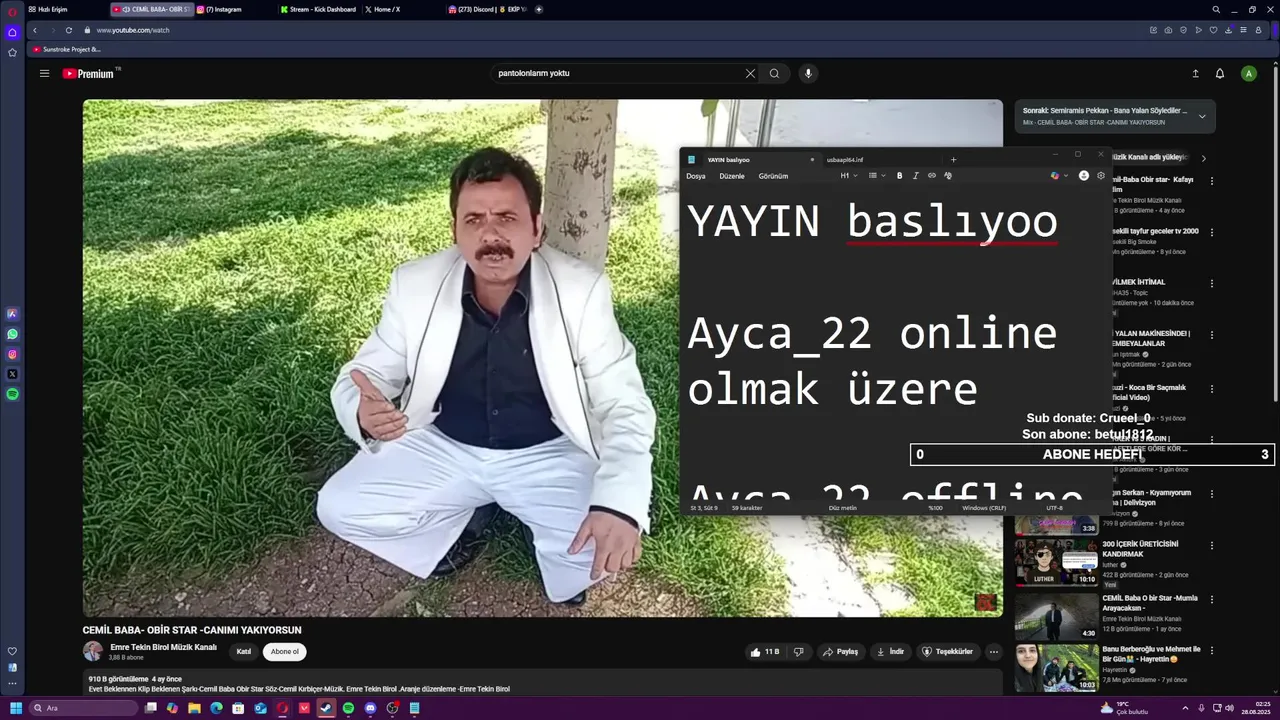Open the YouTube guide hamburger menu
The image size is (1280, 720).
tap(44, 73)
